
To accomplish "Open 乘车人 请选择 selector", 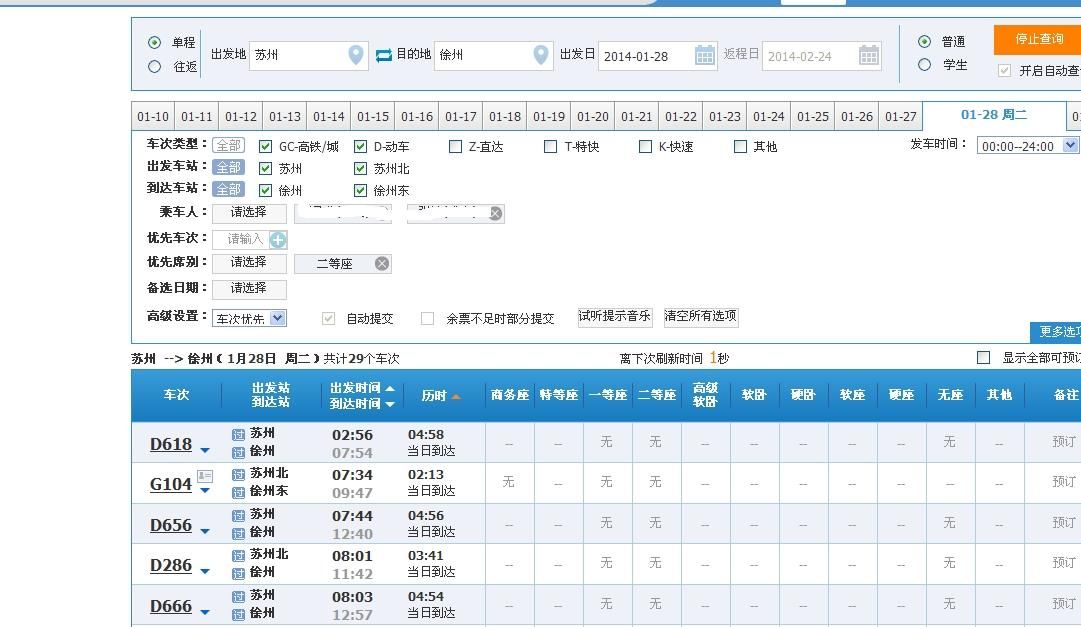I will click(249, 212).
